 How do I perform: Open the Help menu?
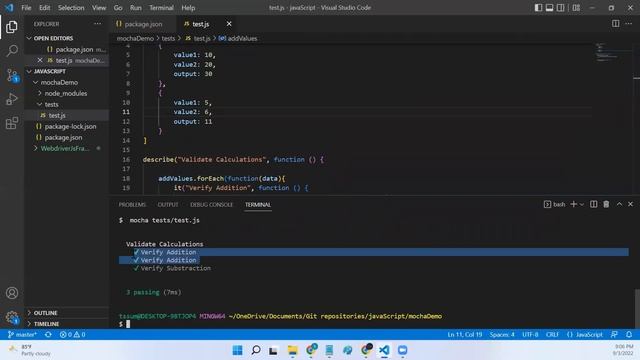pos(188,8)
